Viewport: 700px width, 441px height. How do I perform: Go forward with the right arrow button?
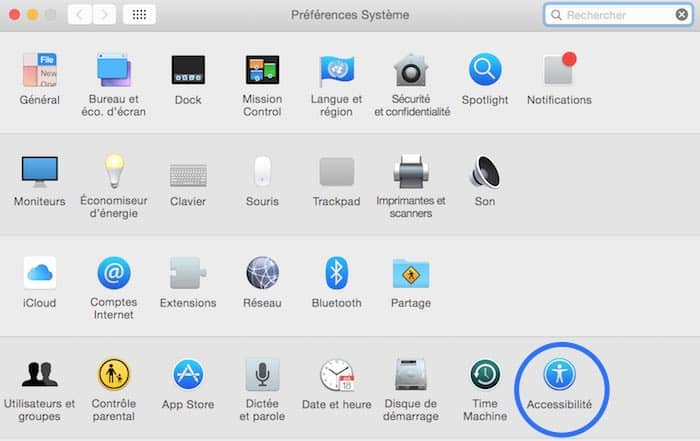(x=104, y=15)
